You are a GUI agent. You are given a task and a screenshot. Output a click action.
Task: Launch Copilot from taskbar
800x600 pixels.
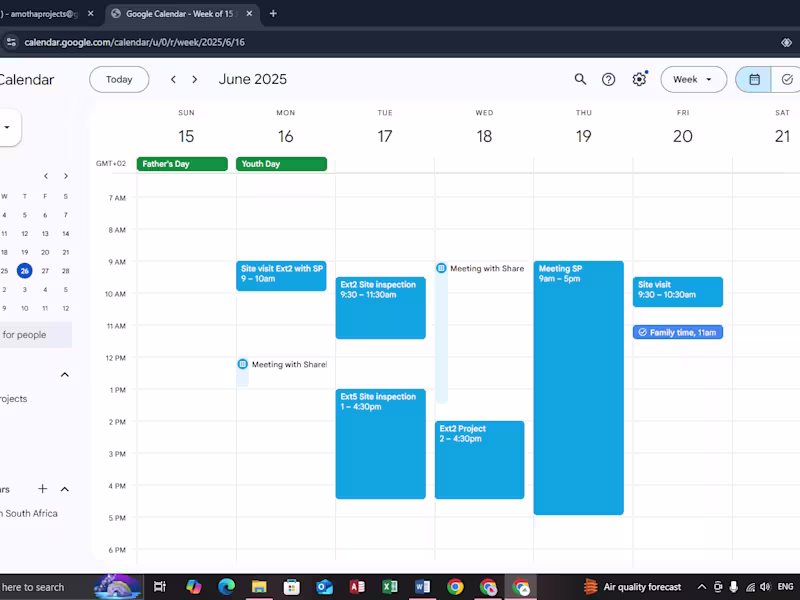[193, 587]
